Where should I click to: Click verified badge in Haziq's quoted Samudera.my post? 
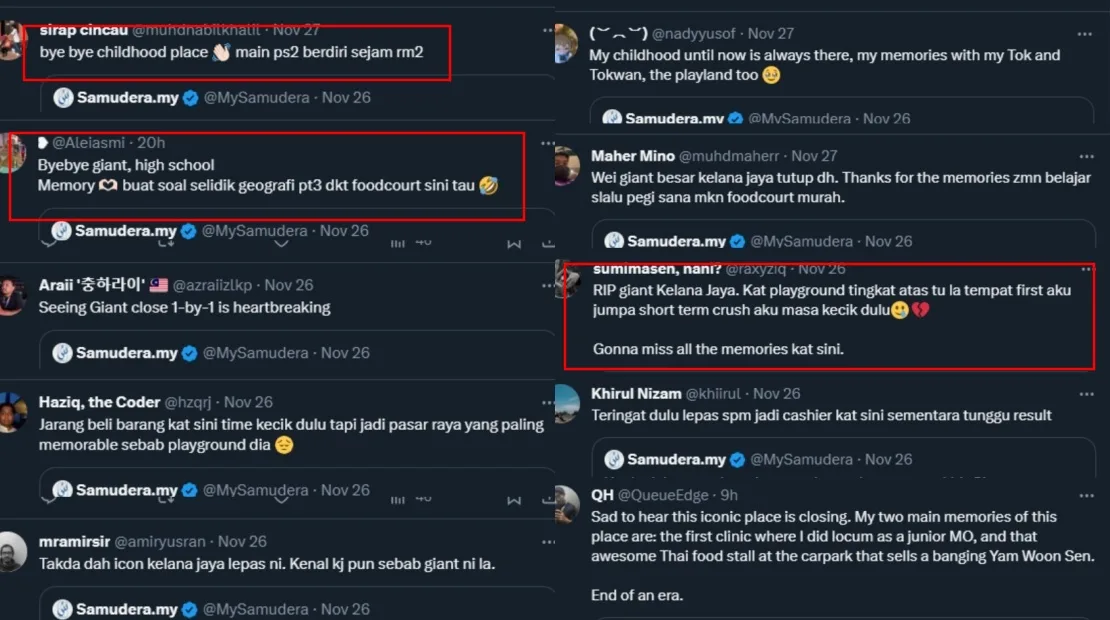189,491
